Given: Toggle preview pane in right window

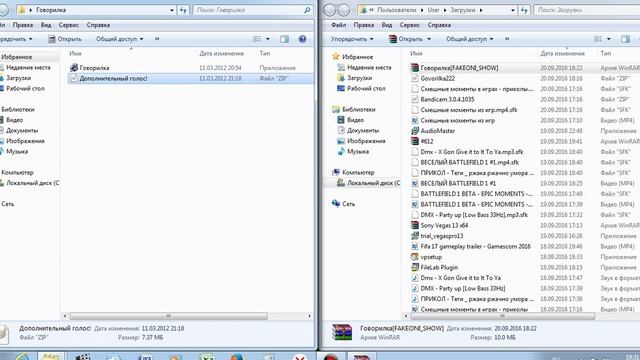Looking at the screenshot, I should click(x=625, y=39).
